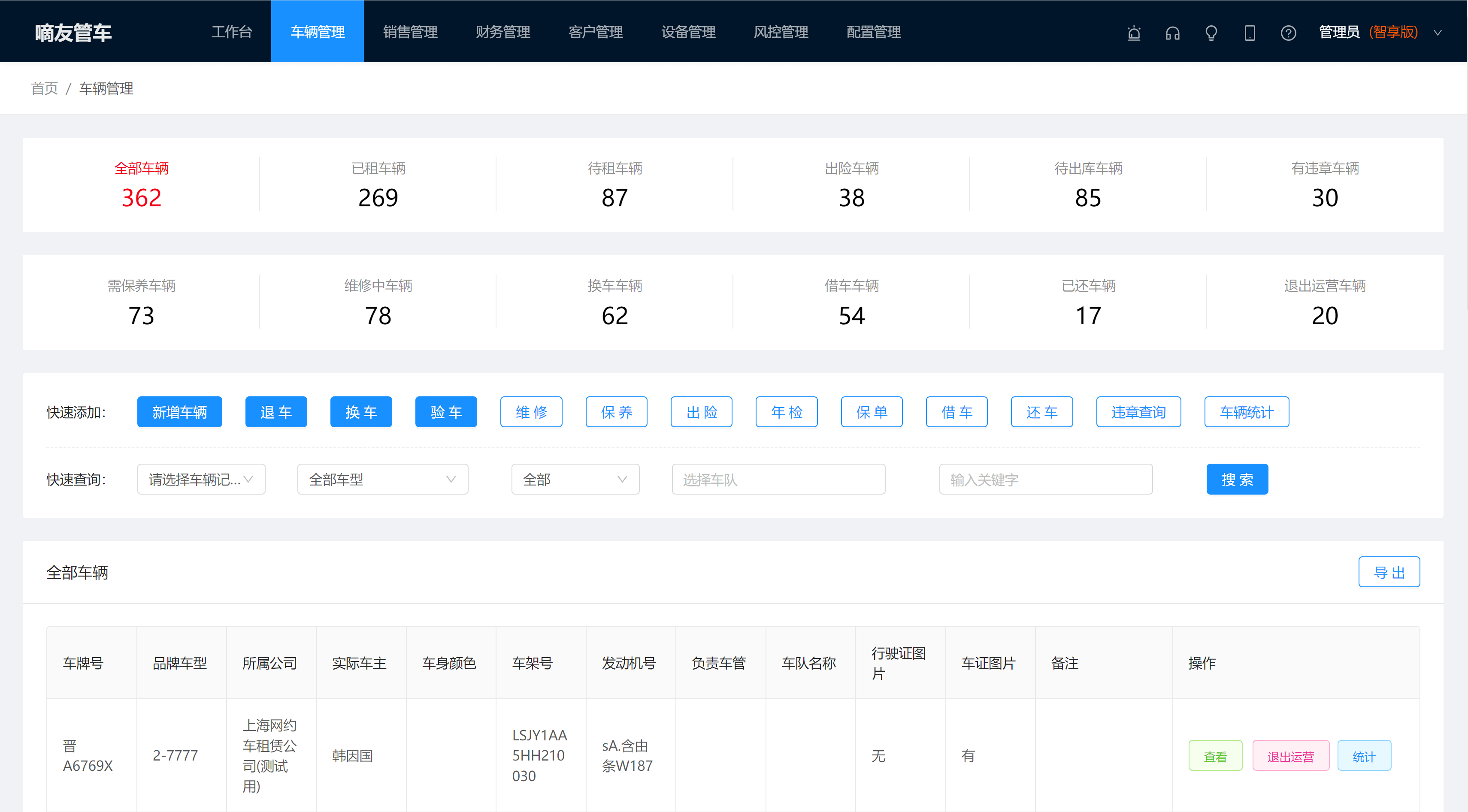The width and height of the screenshot is (1468, 812).
Task: Select the 待出库车辆 85 card
Action: (1089, 184)
